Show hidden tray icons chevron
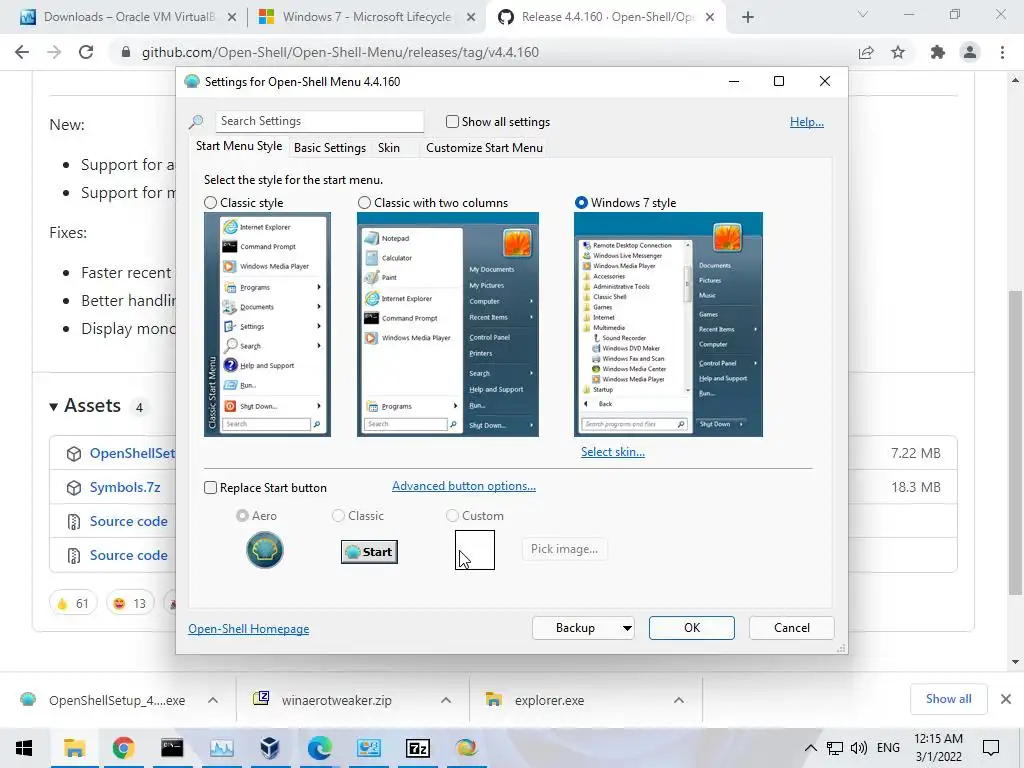The image size is (1024, 768). pos(810,748)
